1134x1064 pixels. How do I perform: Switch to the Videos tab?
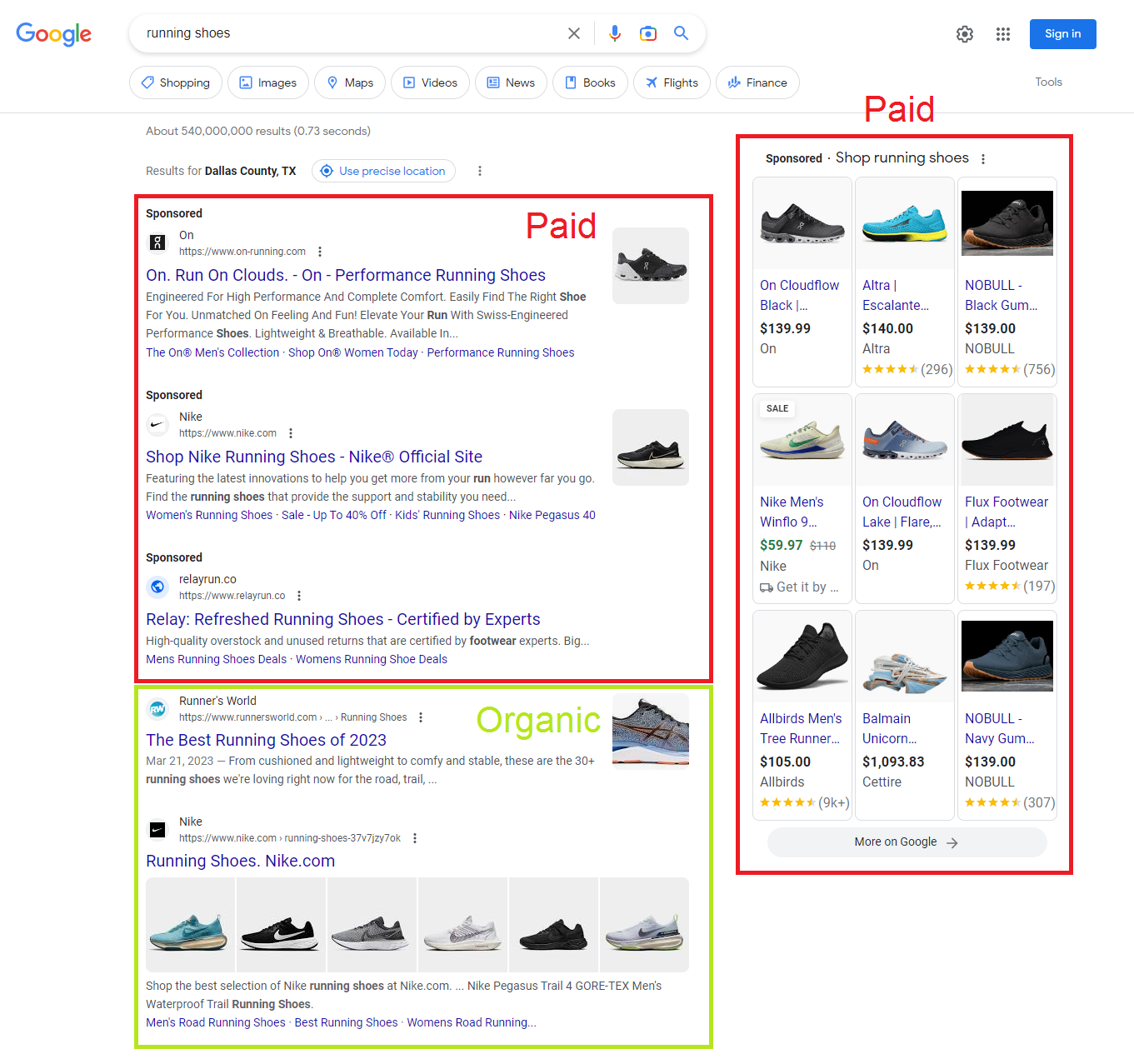(431, 82)
